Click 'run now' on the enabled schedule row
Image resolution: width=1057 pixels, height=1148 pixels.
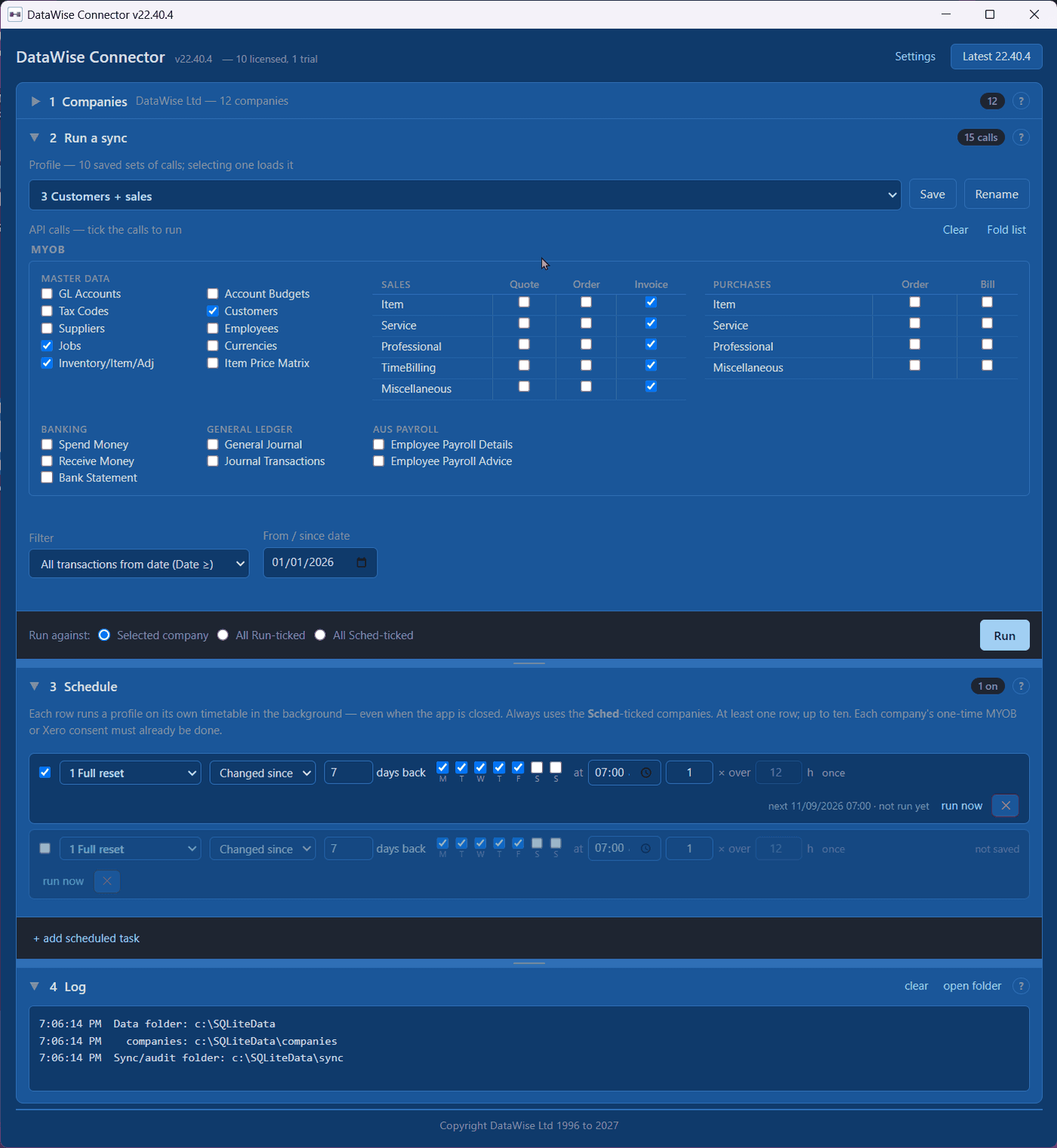pos(961,806)
